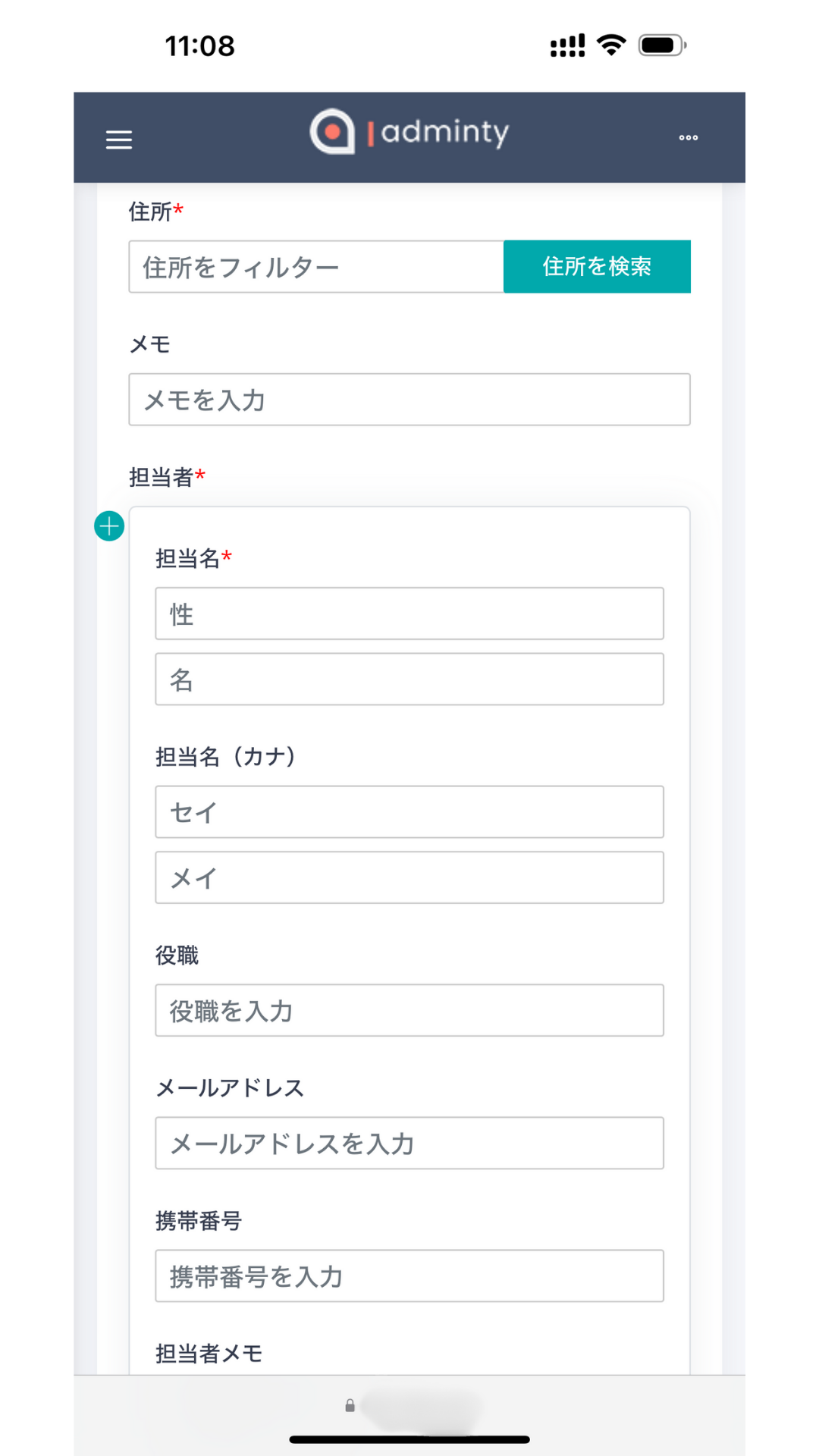Click the メールアドレスを入力 field
Viewport: 819px width, 1456px height.
click(x=409, y=1144)
